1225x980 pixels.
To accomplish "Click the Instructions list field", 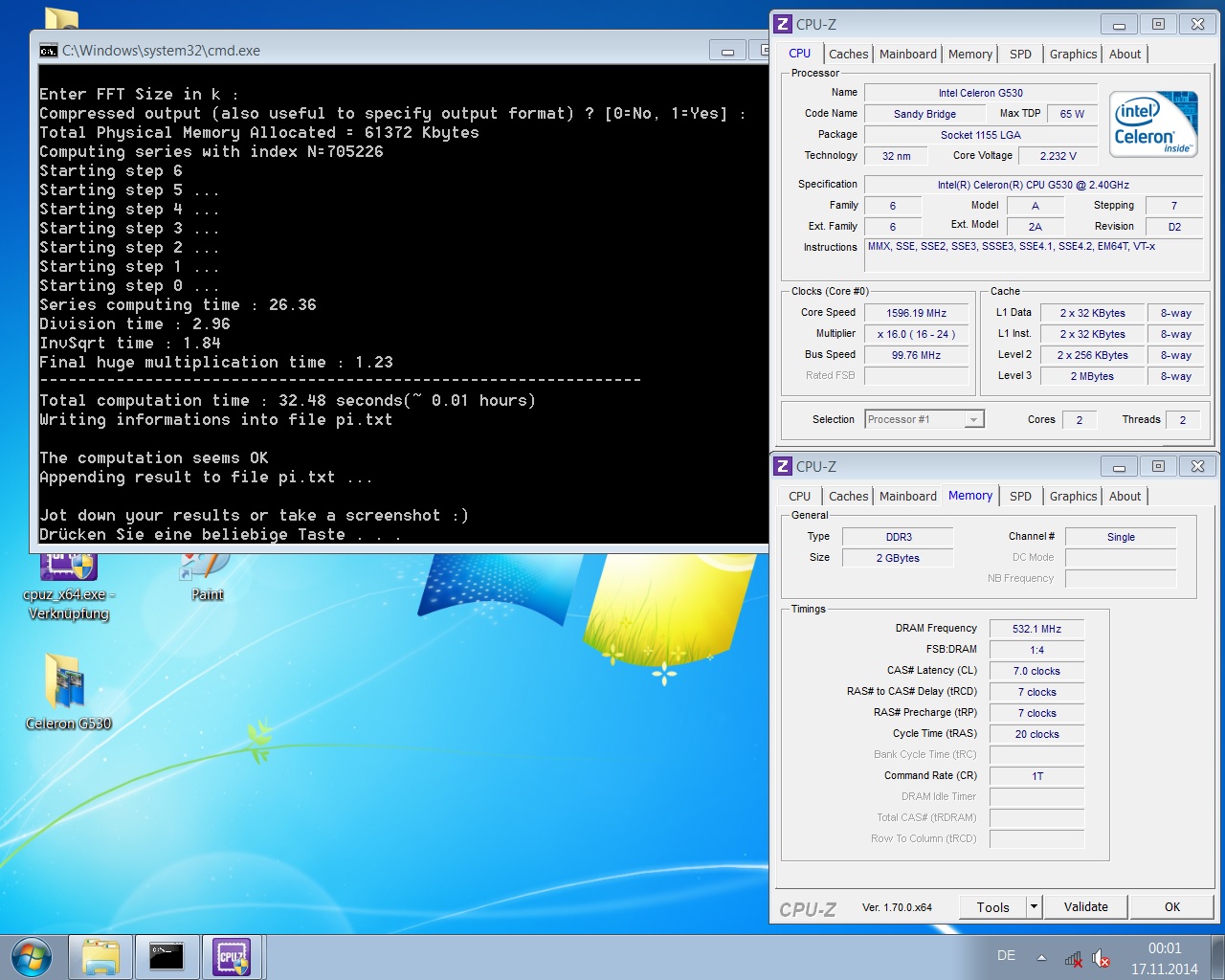I will point(1033,256).
